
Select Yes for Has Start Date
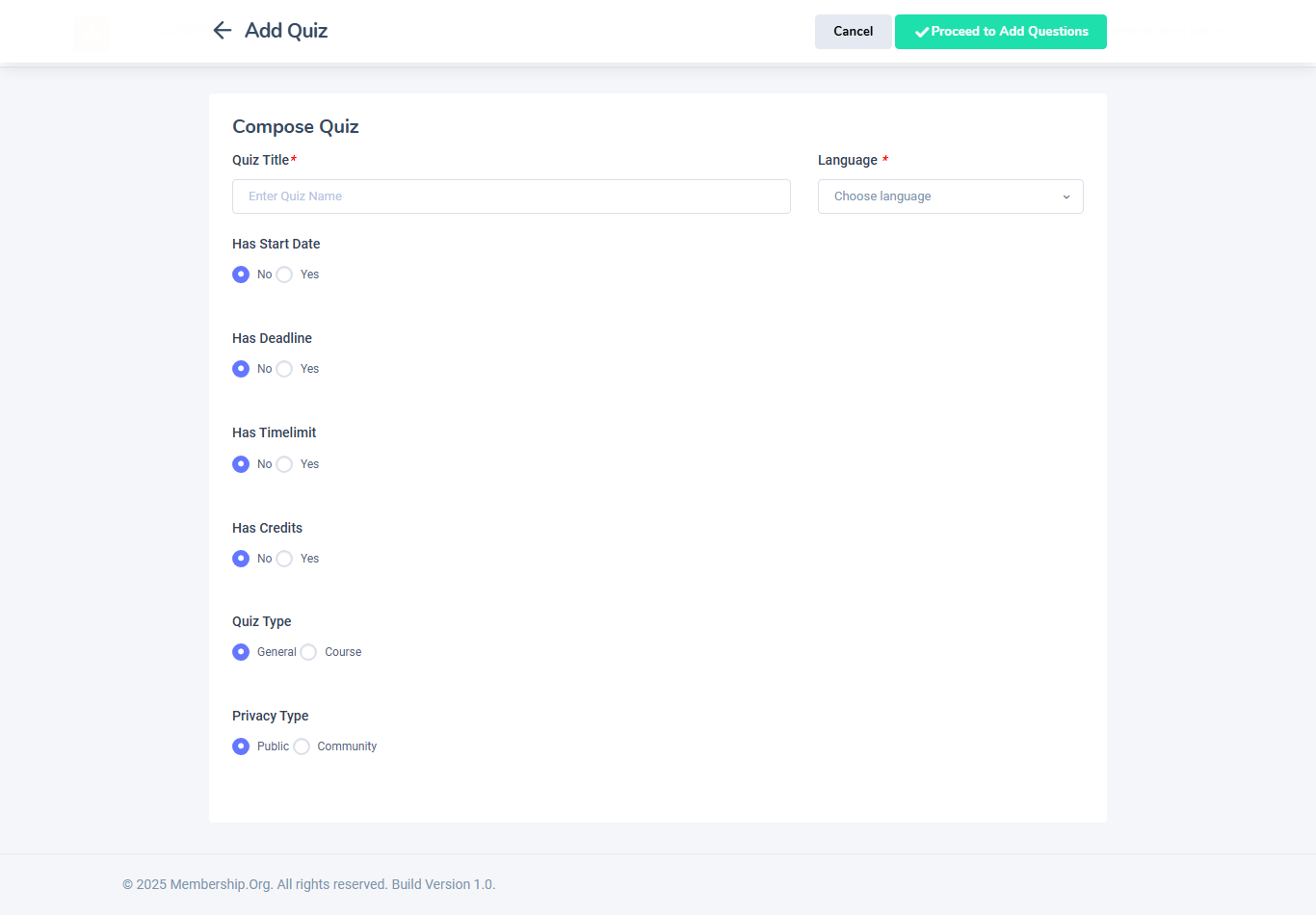(x=284, y=275)
